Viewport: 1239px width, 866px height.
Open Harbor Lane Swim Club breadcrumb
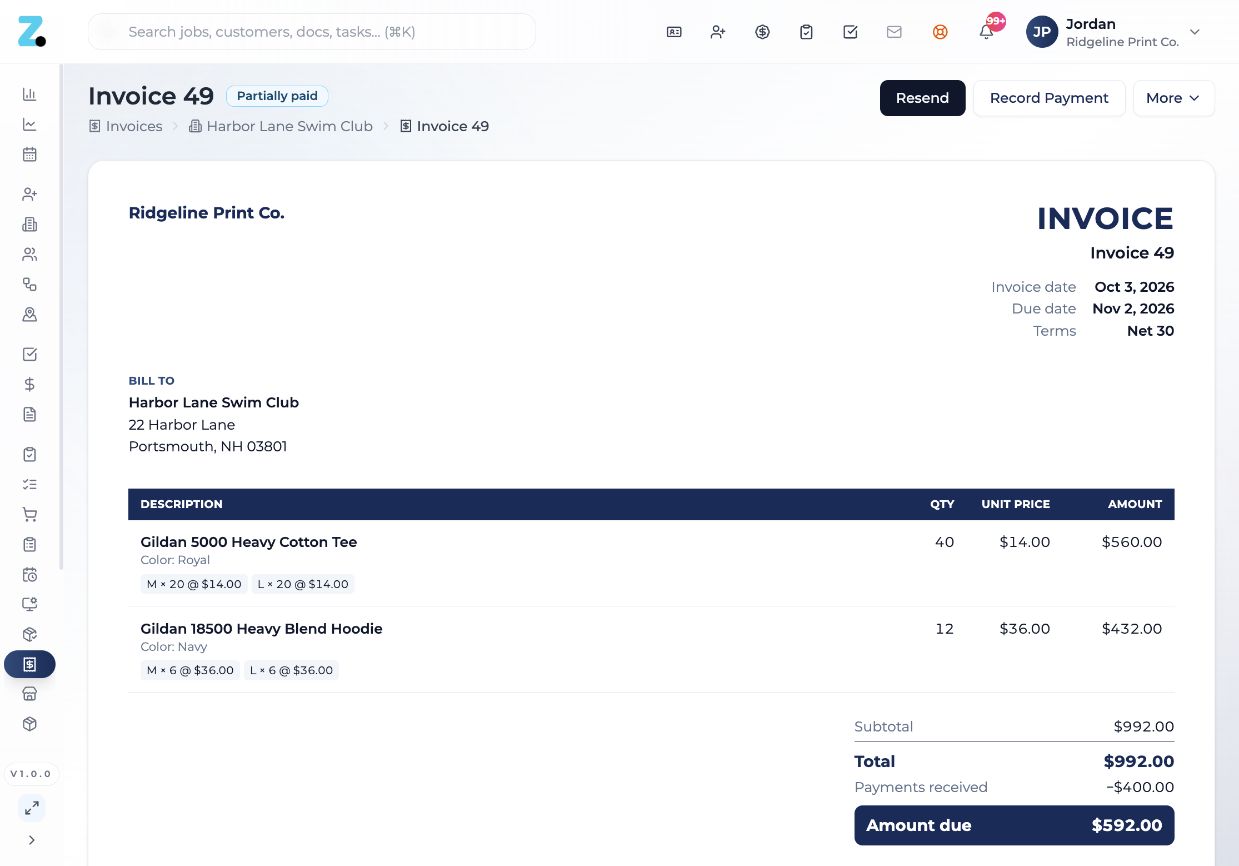pyautogui.click(x=280, y=126)
